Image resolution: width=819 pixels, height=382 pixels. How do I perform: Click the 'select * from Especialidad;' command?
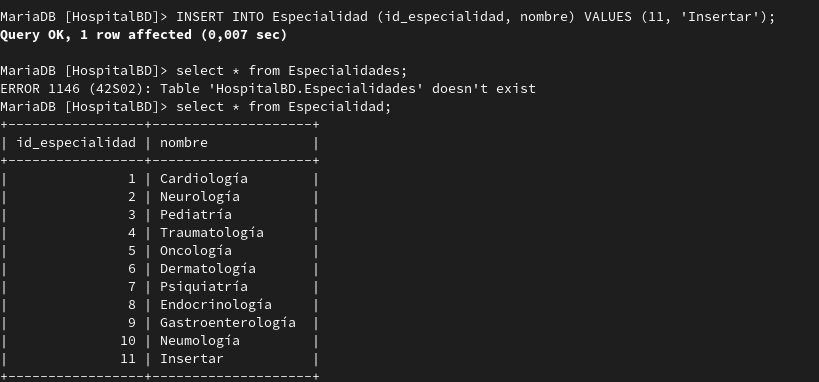pos(284,107)
